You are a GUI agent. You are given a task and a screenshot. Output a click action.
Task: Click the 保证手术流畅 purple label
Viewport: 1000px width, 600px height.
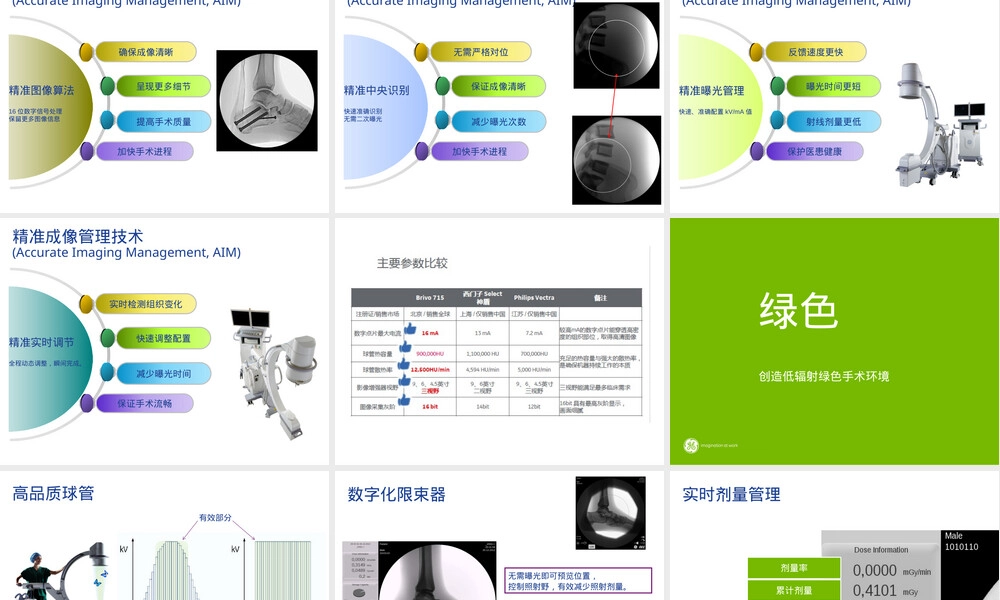[145, 403]
